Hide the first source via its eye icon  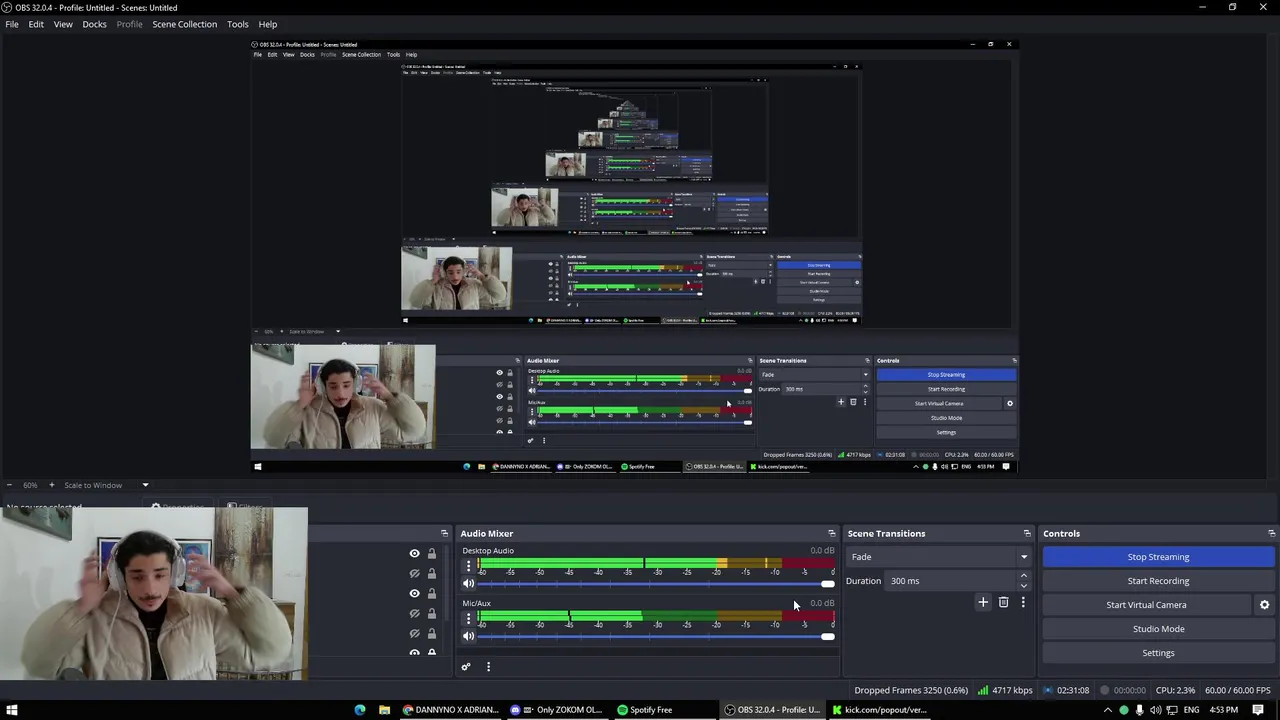tap(414, 553)
